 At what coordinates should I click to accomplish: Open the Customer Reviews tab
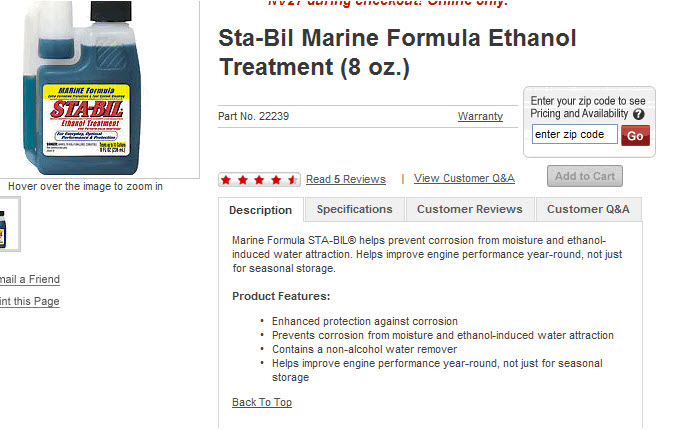[470, 209]
